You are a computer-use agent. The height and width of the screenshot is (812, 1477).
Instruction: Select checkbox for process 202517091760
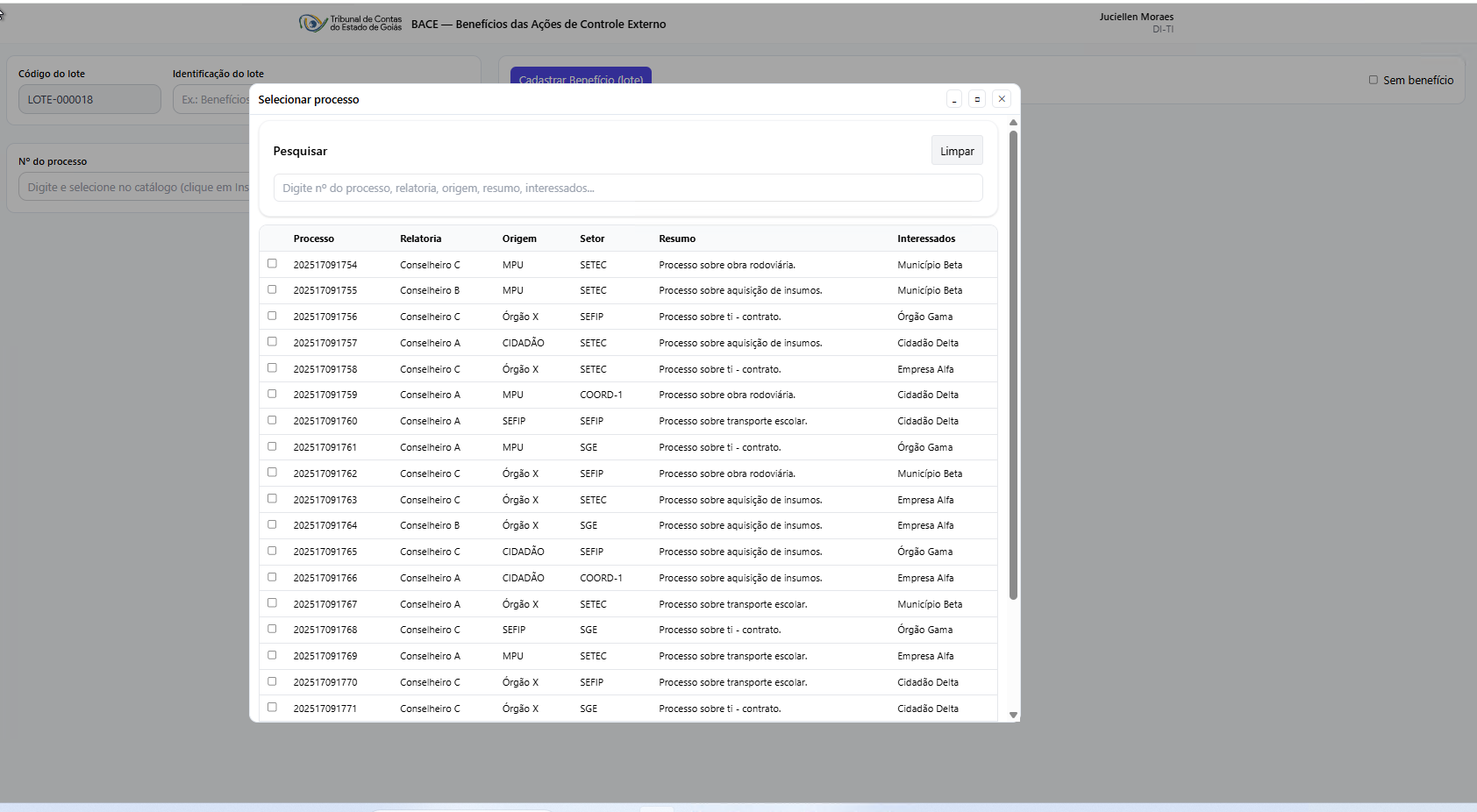click(272, 421)
